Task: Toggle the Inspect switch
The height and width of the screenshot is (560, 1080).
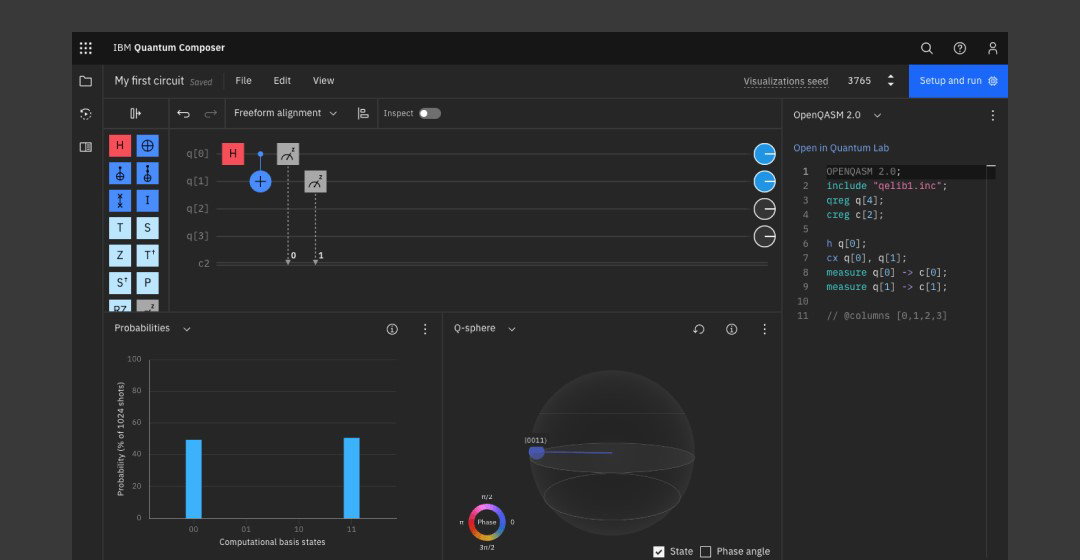Action: point(430,114)
